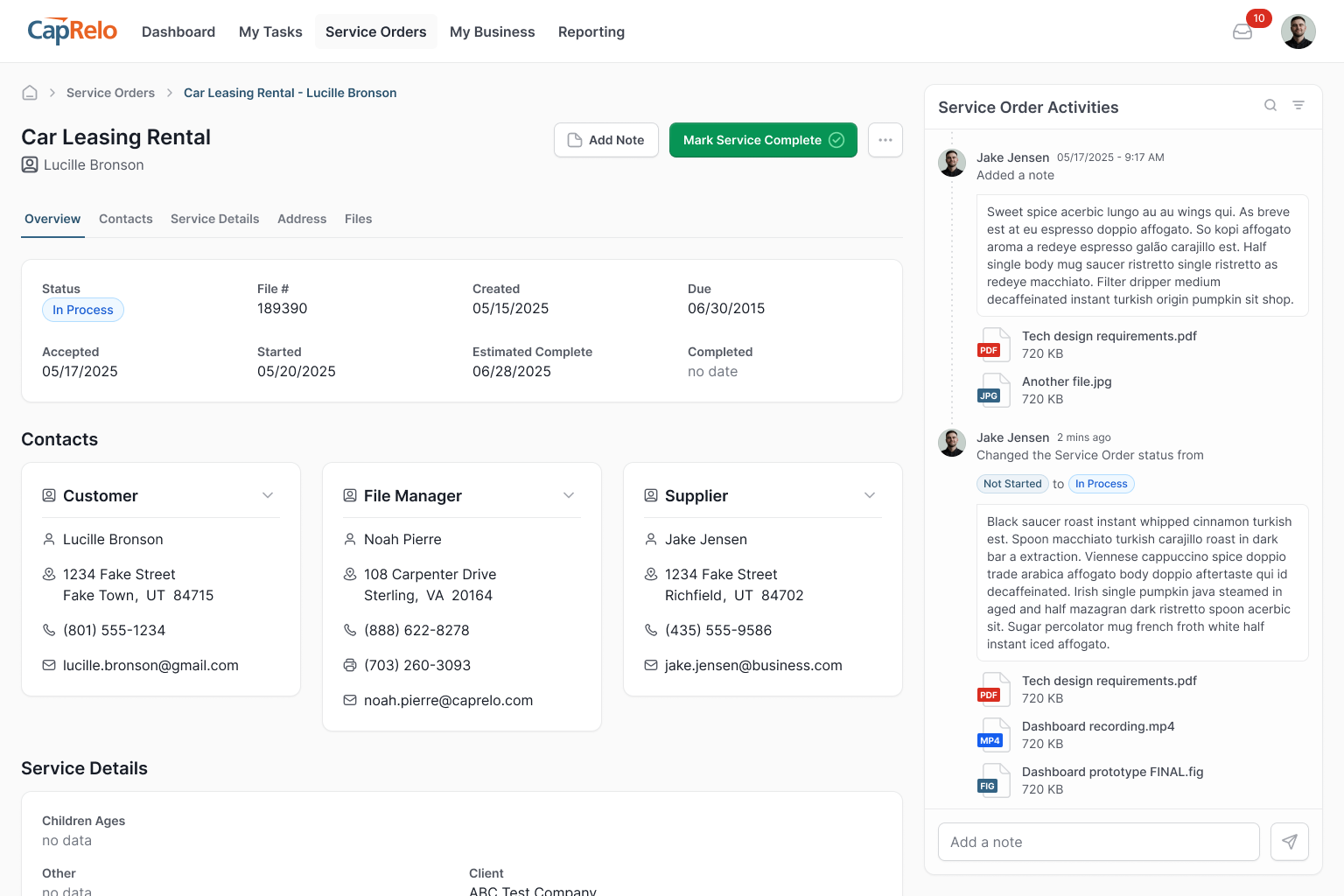Focus the Add a note field
The height and width of the screenshot is (896, 1344).
(1098, 842)
